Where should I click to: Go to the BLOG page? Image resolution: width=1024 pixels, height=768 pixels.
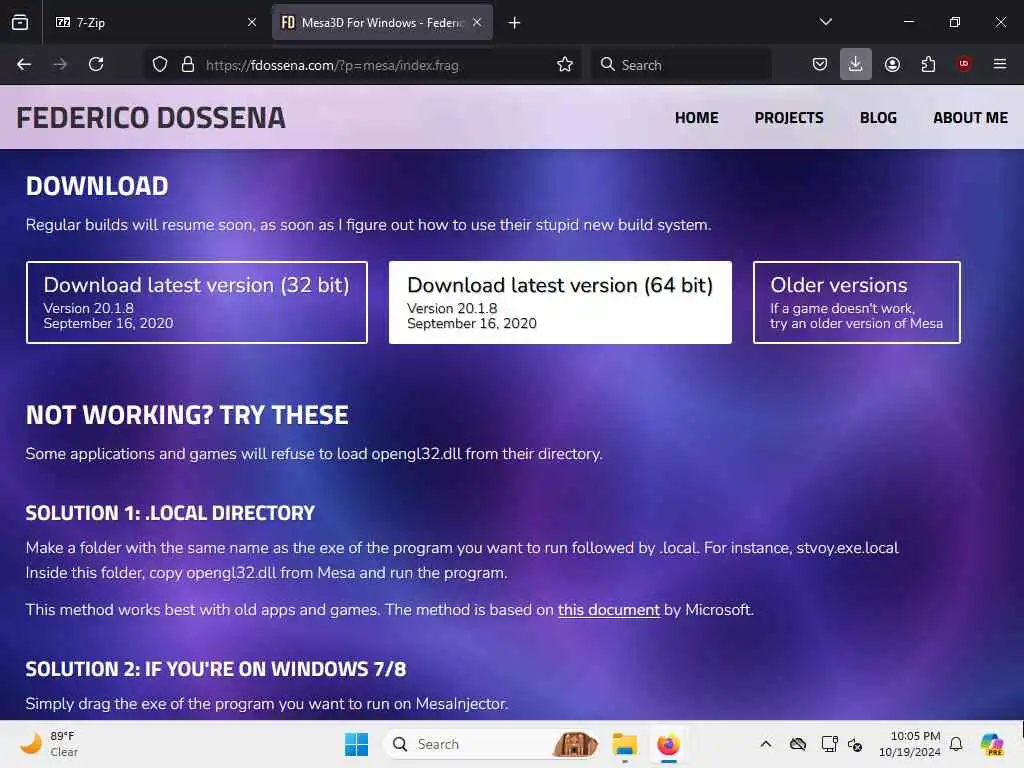click(878, 118)
